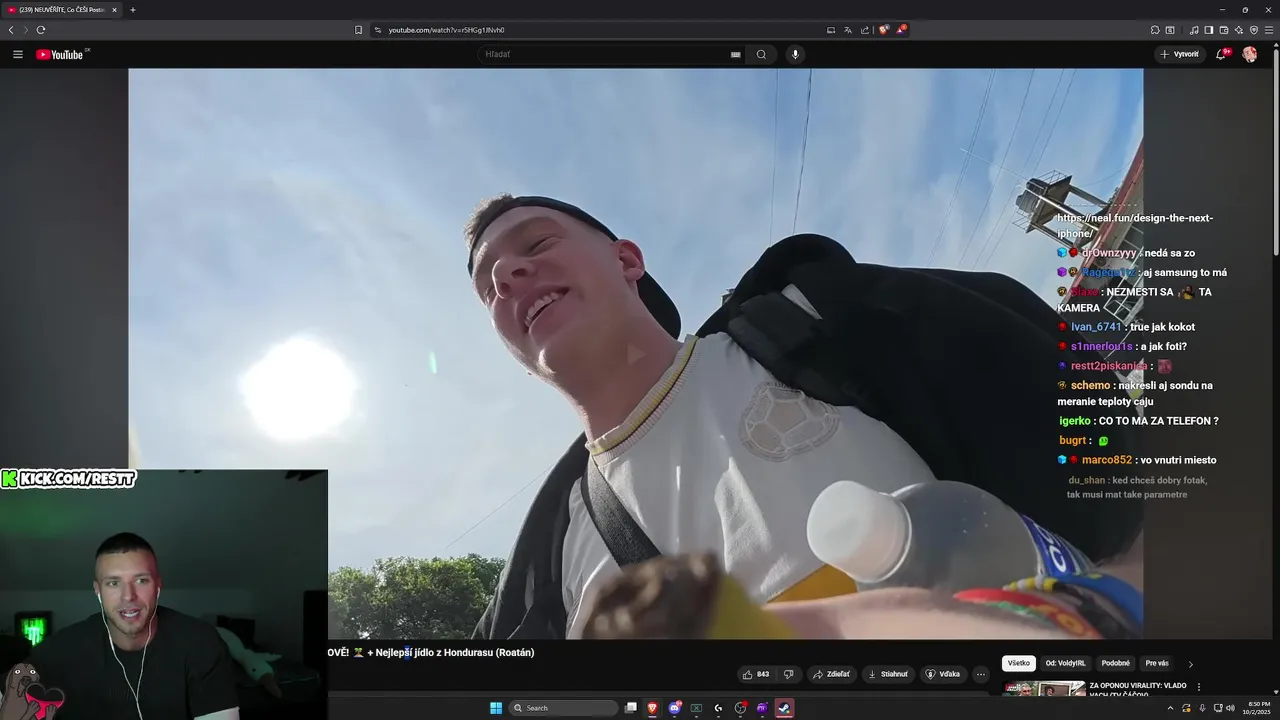Open Steam from the taskbar
This screenshot has height=720, width=1280.
point(784,708)
